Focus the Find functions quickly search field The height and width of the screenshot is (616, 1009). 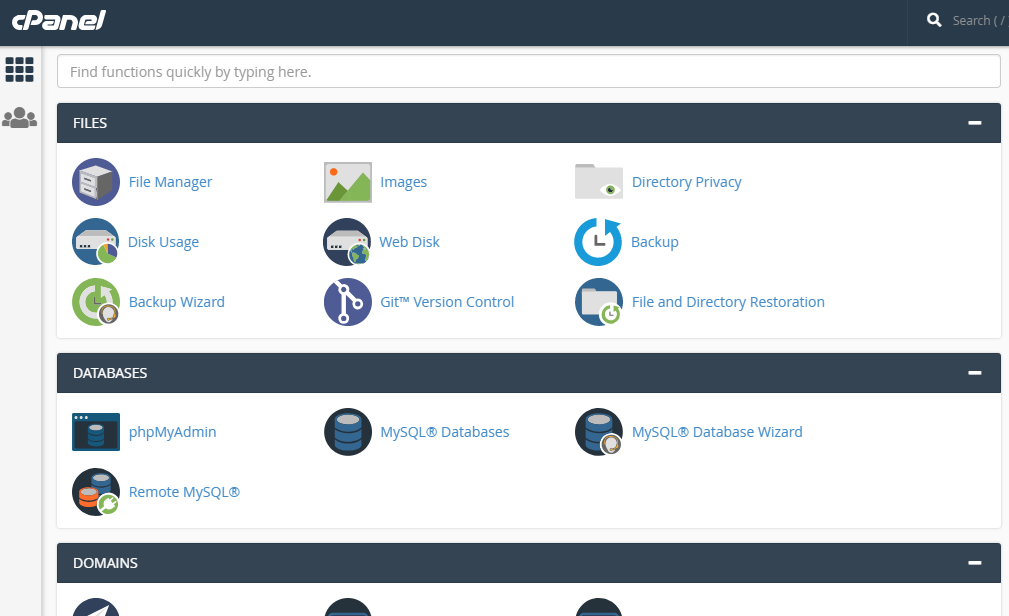click(x=528, y=72)
